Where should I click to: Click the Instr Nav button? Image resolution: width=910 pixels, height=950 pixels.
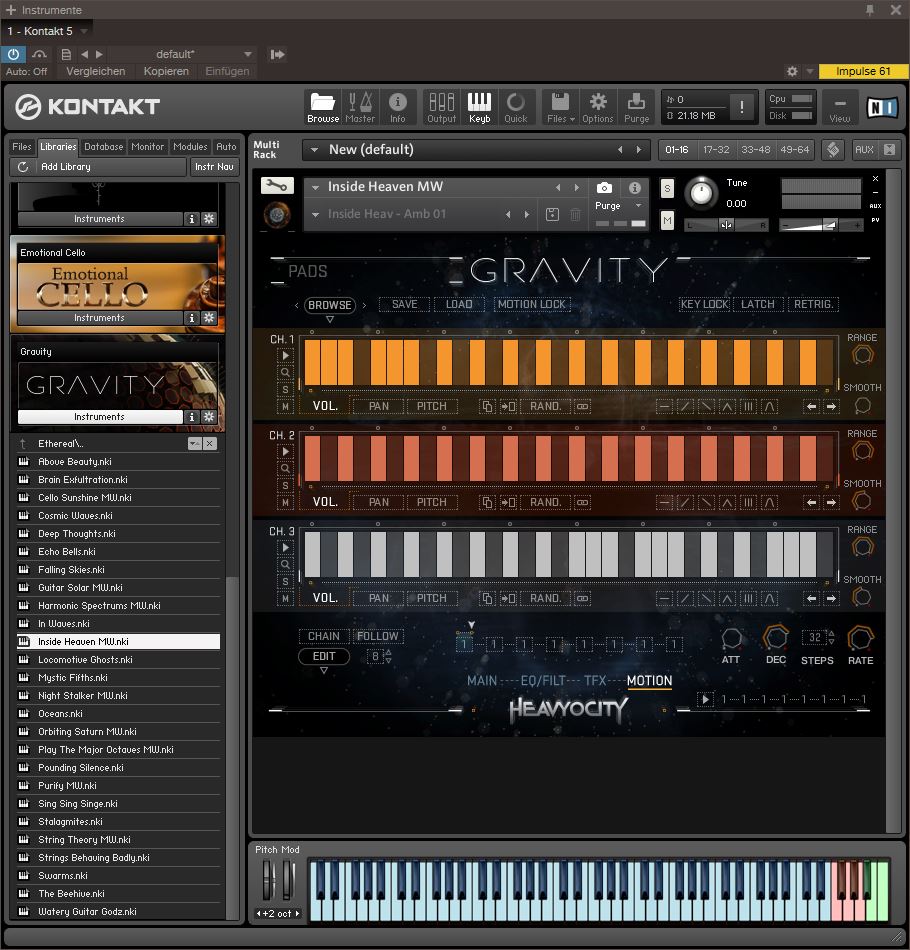[x=214, y=167]
